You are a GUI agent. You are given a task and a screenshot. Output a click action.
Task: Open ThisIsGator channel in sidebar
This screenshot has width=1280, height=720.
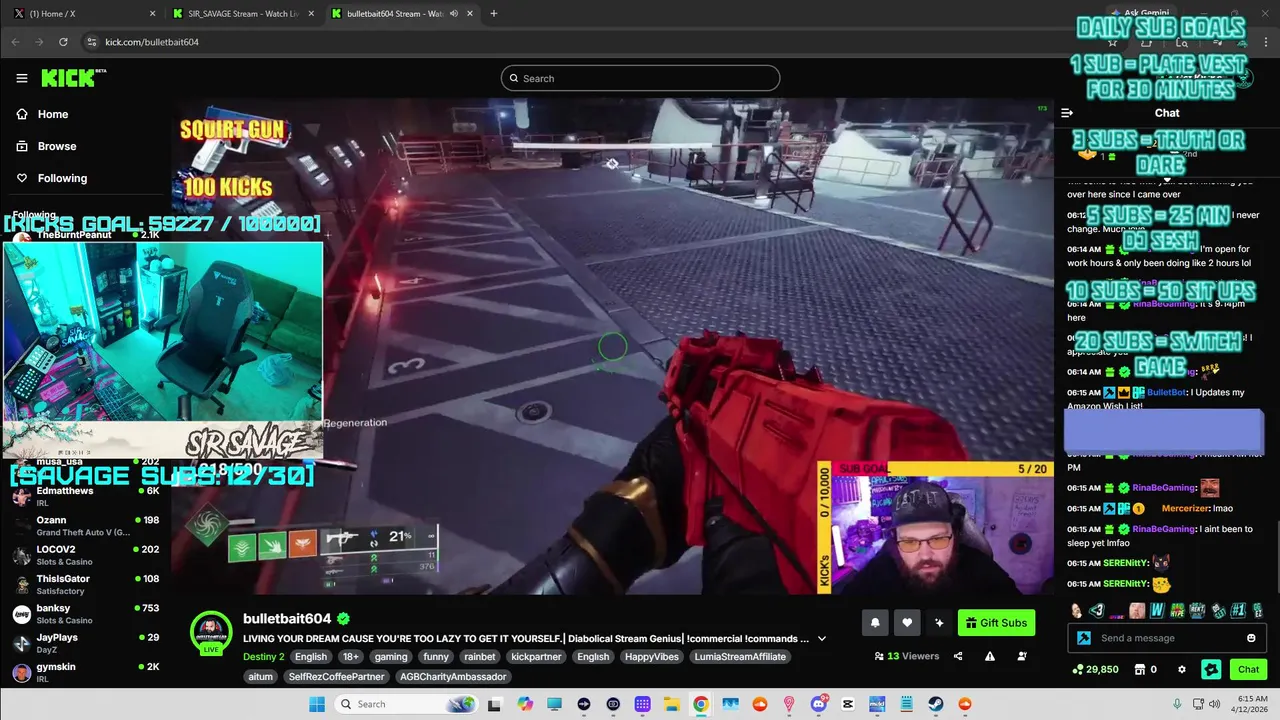coord(86,584)
